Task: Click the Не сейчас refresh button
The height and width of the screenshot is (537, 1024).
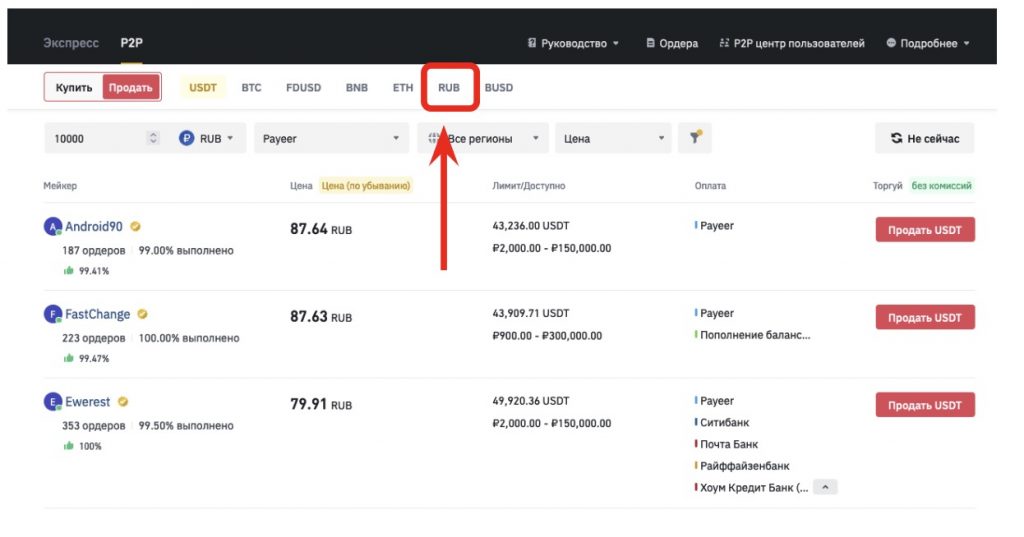Action: click(x=925, y=138)
